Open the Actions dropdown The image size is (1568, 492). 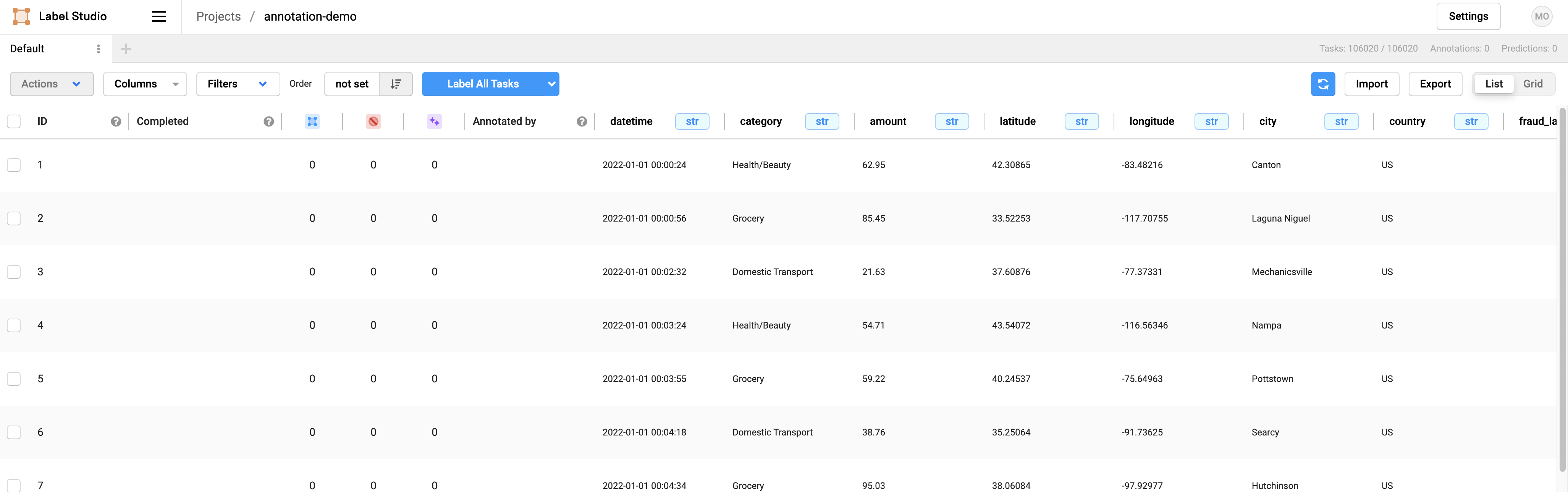51,84
